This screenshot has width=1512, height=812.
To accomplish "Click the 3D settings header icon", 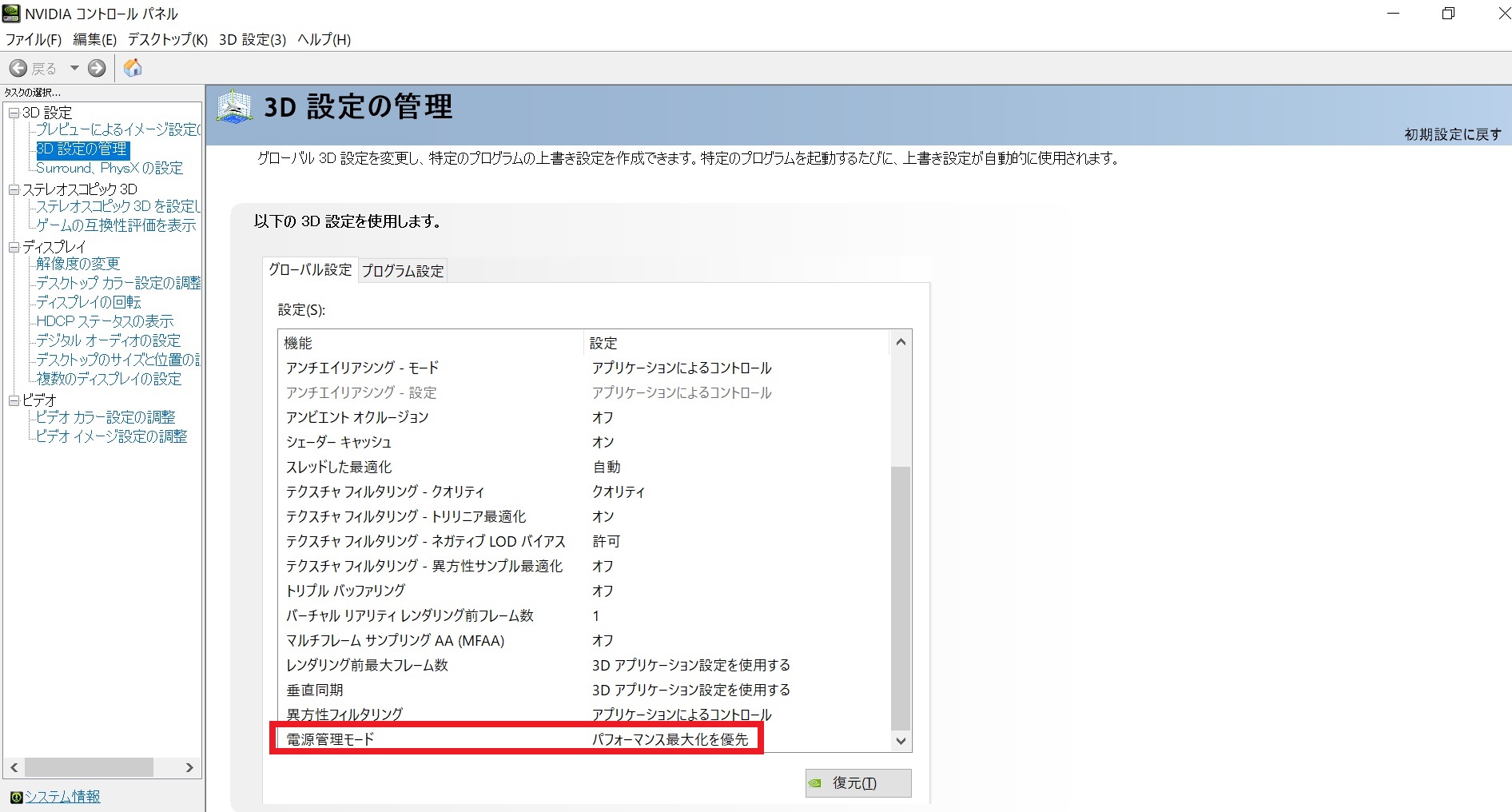I will [x=235, y=107].
